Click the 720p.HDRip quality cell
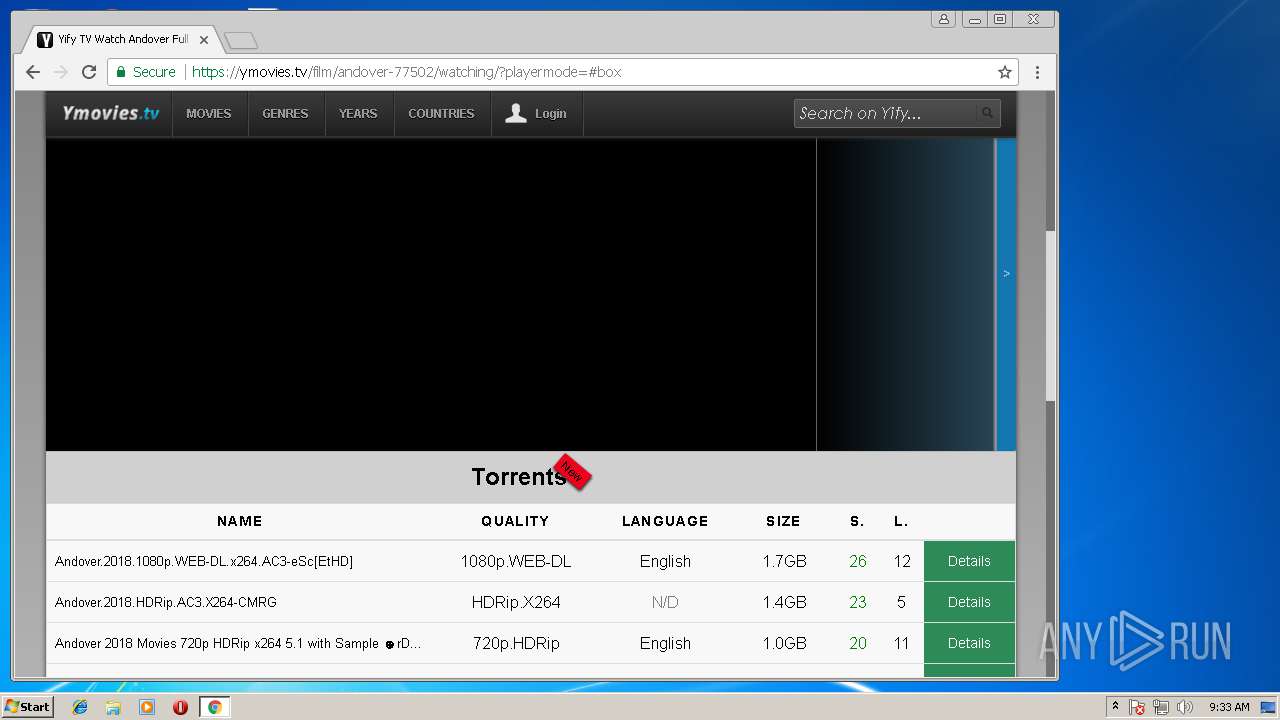The image size is (1280, 720). click(x=516, y=643)
